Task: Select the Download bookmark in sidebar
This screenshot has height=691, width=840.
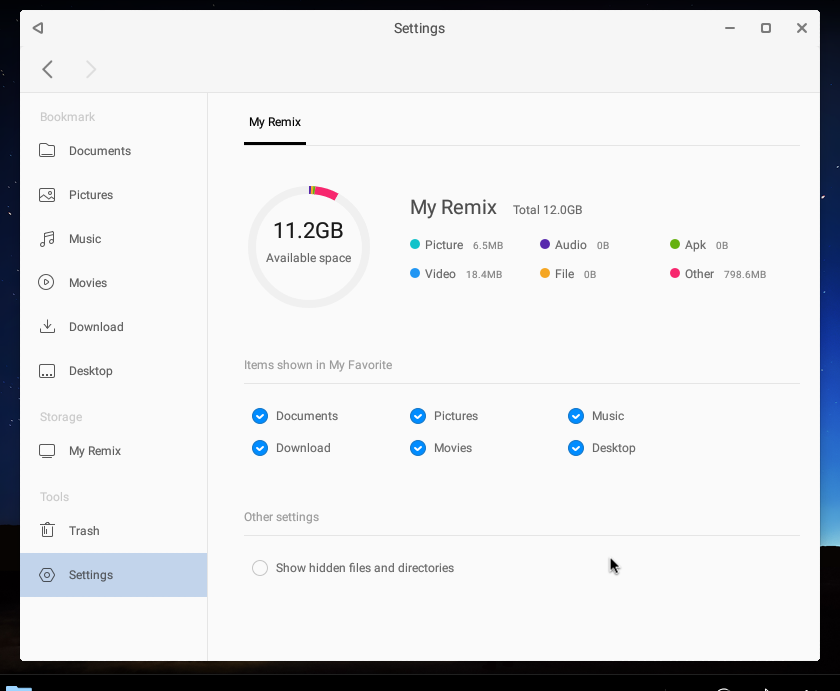Action: pyautogui.click(x=97, y=327)
